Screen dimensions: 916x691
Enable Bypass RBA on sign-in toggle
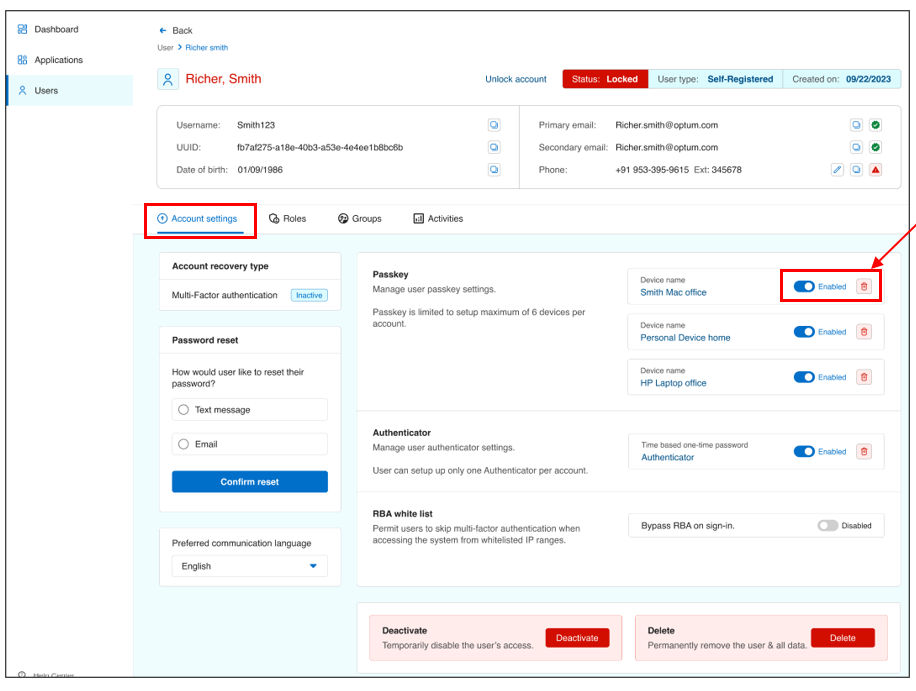tap(827, 526)
